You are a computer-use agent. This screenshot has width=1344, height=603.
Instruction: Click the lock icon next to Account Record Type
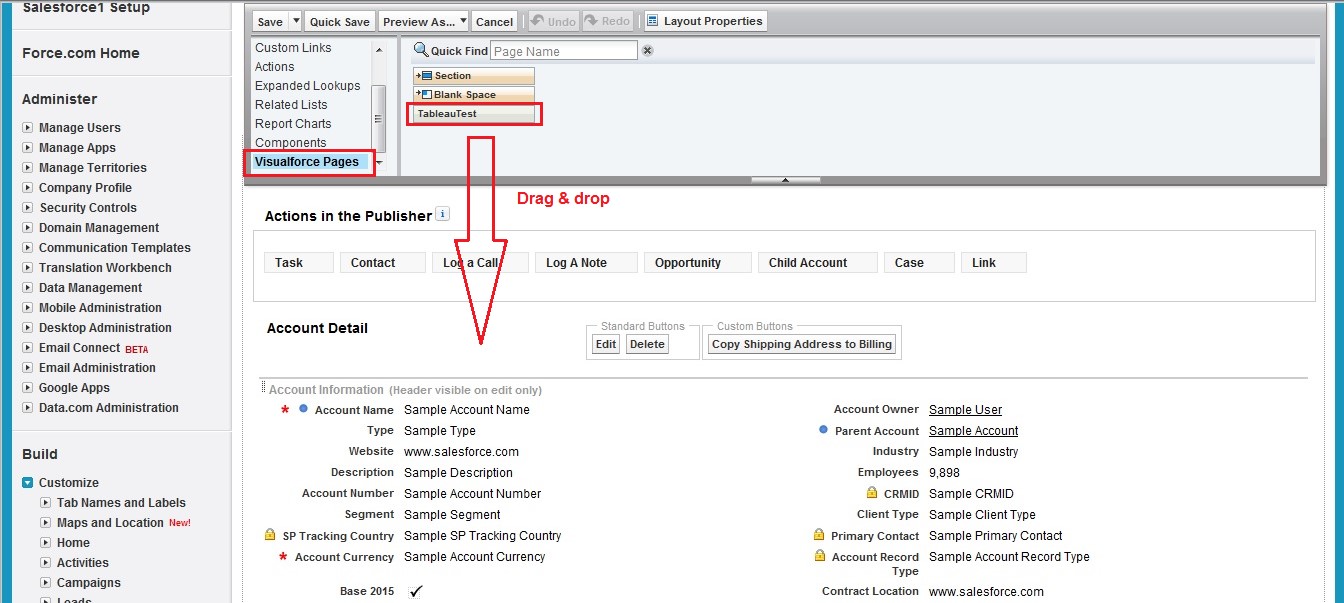pos(819,556)
